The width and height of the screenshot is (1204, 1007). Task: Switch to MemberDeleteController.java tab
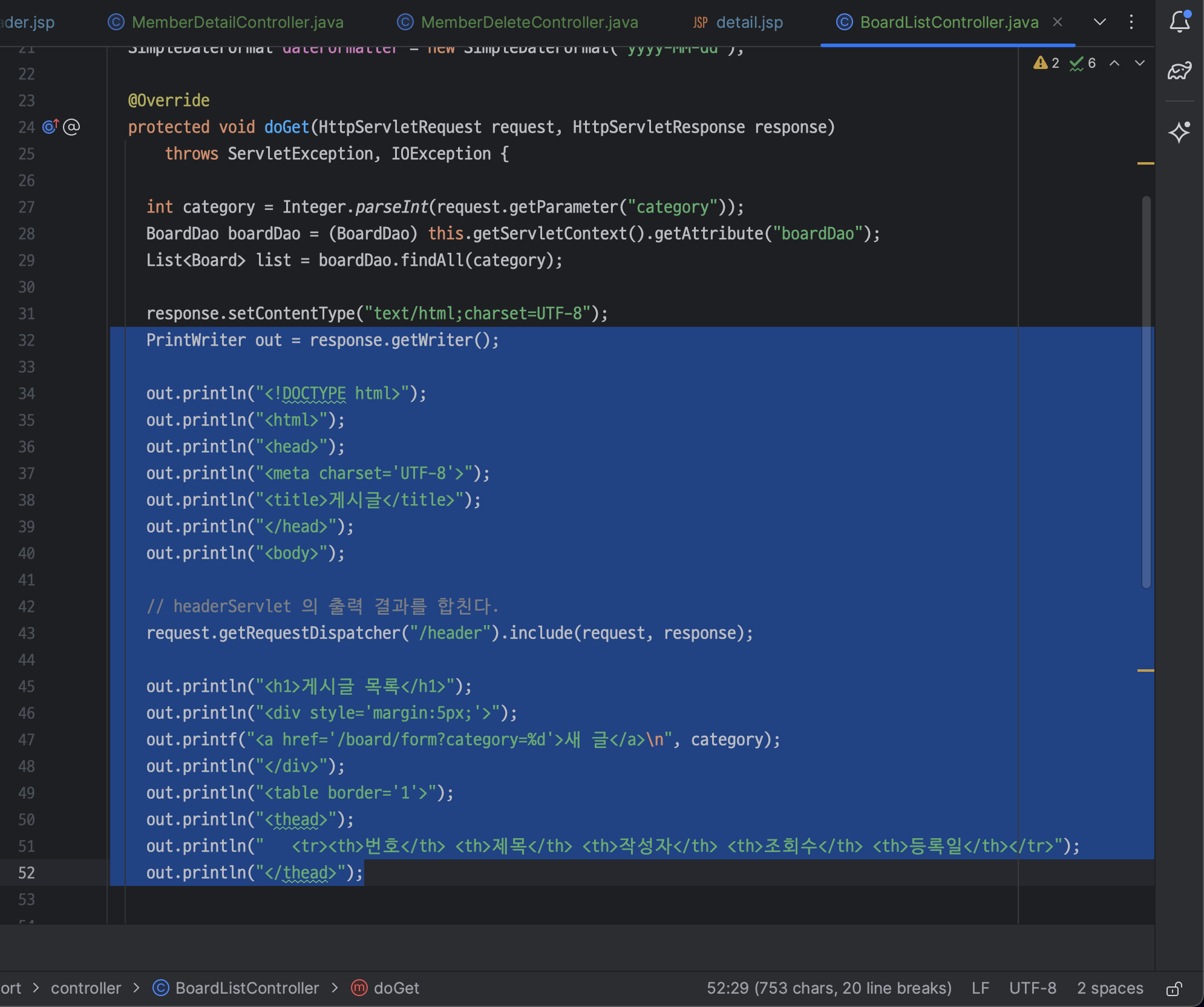[529, 22]
